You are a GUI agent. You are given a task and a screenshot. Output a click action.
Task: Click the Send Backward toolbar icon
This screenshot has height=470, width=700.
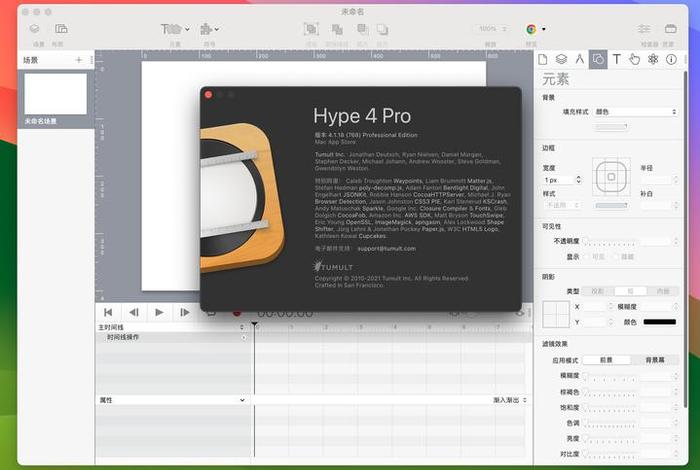382,29
